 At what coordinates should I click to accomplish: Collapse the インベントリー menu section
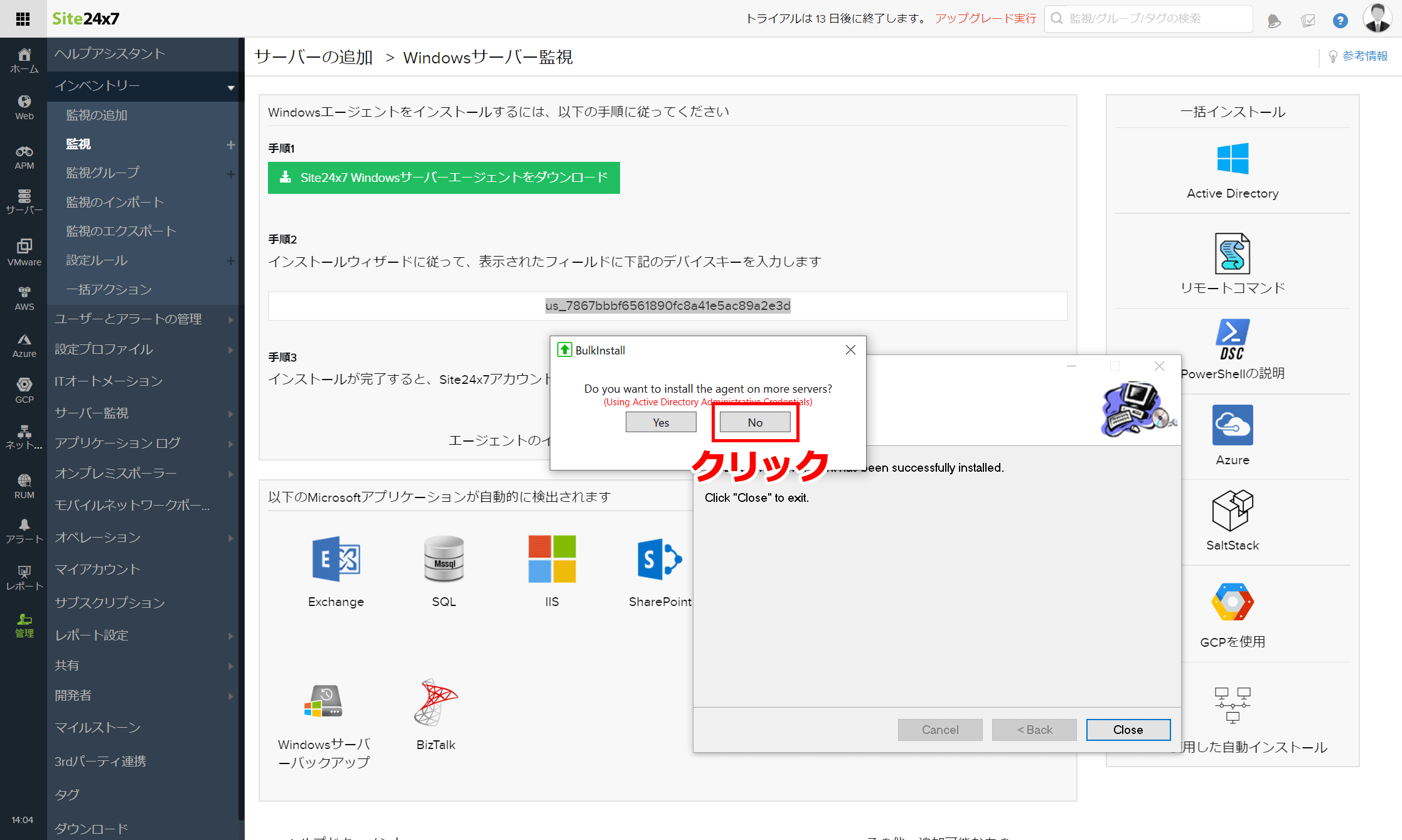tap(231, 87)
